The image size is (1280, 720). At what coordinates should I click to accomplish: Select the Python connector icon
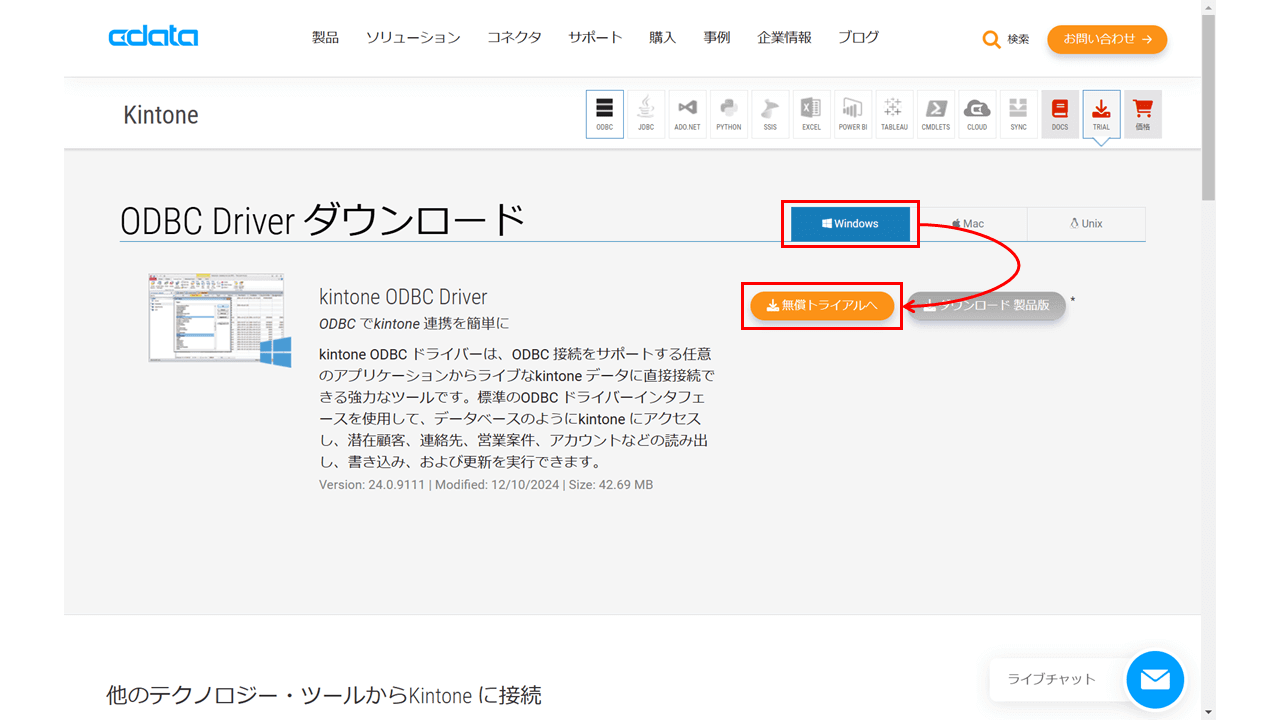click(x=729, y=114)
